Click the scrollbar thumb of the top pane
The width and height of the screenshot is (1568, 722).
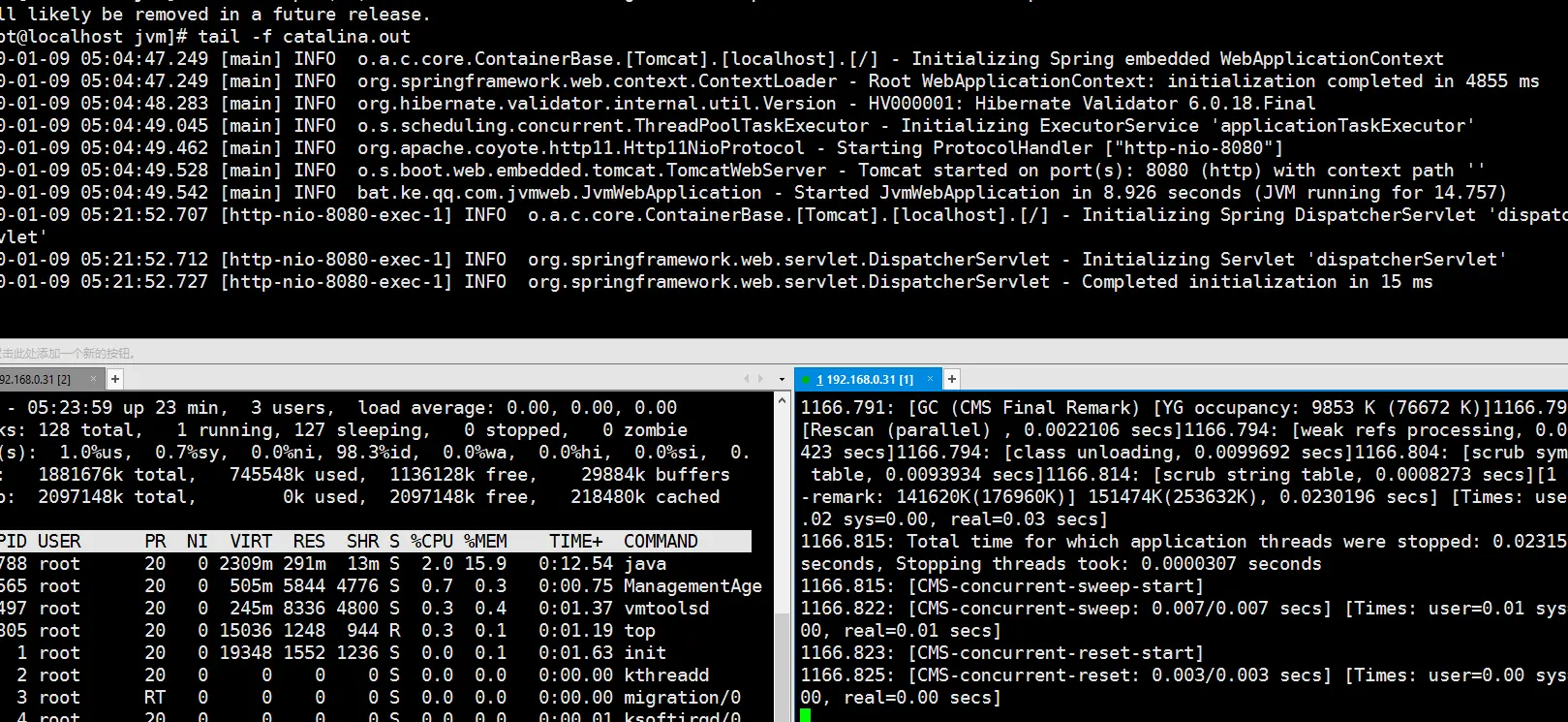tap(782, 669)
